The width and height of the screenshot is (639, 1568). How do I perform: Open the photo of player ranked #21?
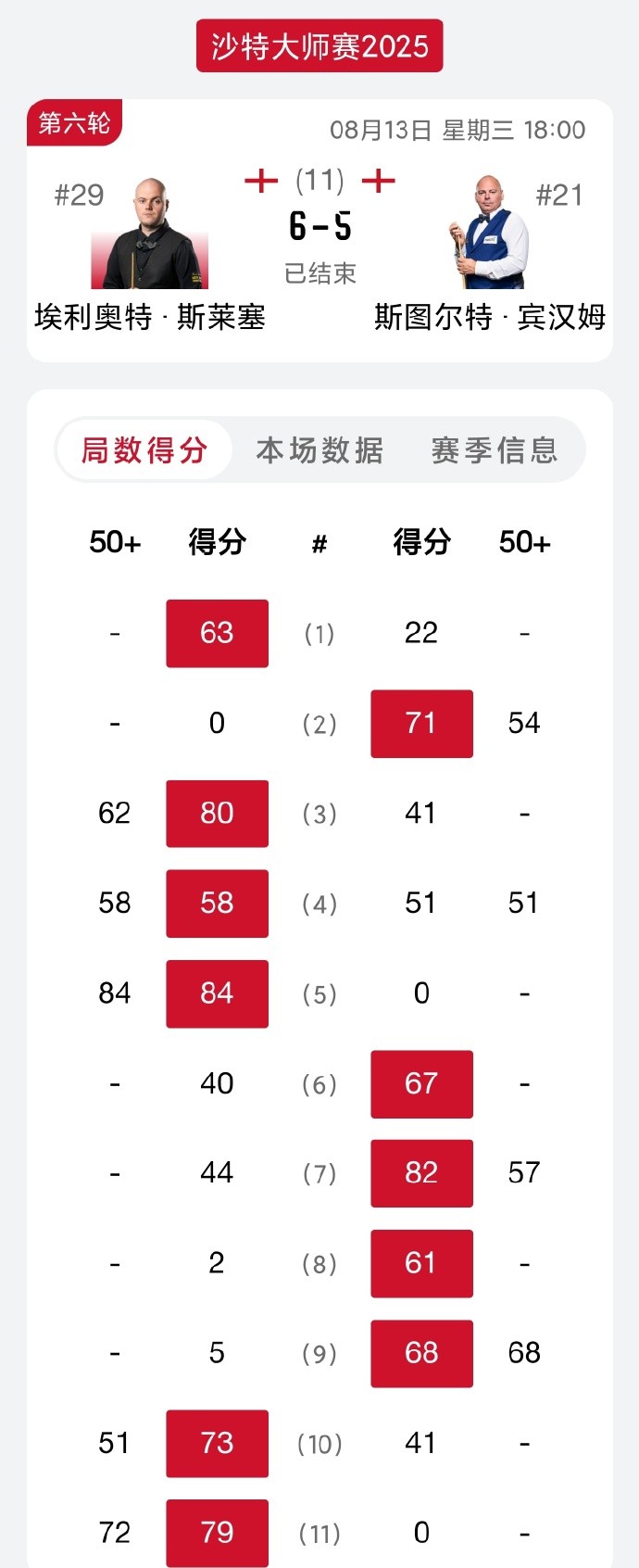488,234
